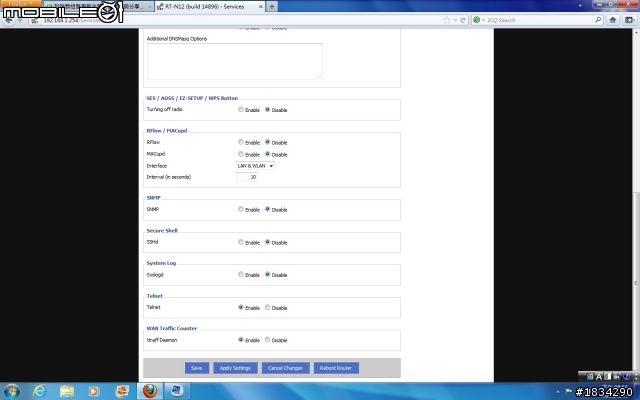Go to the Firefox home page
This screenshot has height=400, width=640.
point(613,20)
